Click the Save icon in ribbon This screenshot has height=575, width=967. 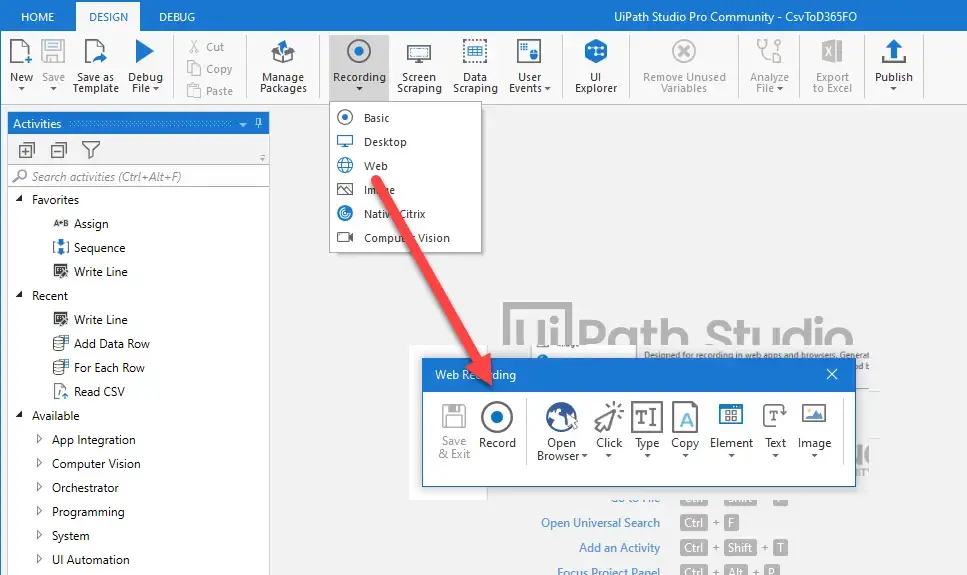(x=53, y=52)
